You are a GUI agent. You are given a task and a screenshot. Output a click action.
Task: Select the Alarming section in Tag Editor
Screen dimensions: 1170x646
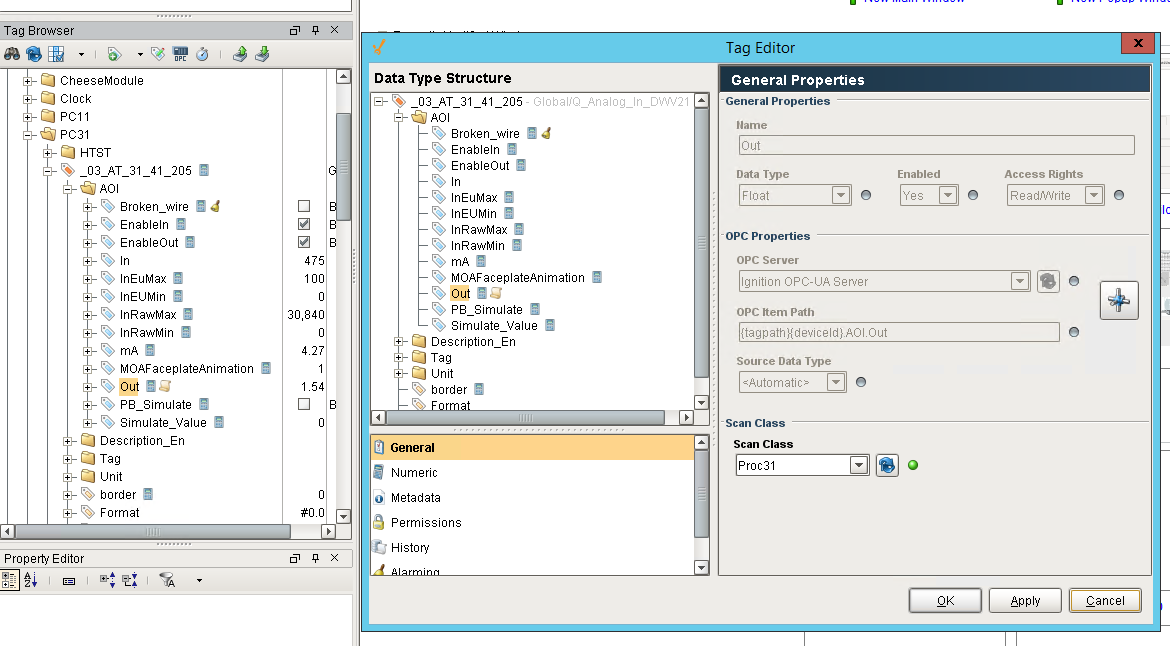(x=533, y=568)
